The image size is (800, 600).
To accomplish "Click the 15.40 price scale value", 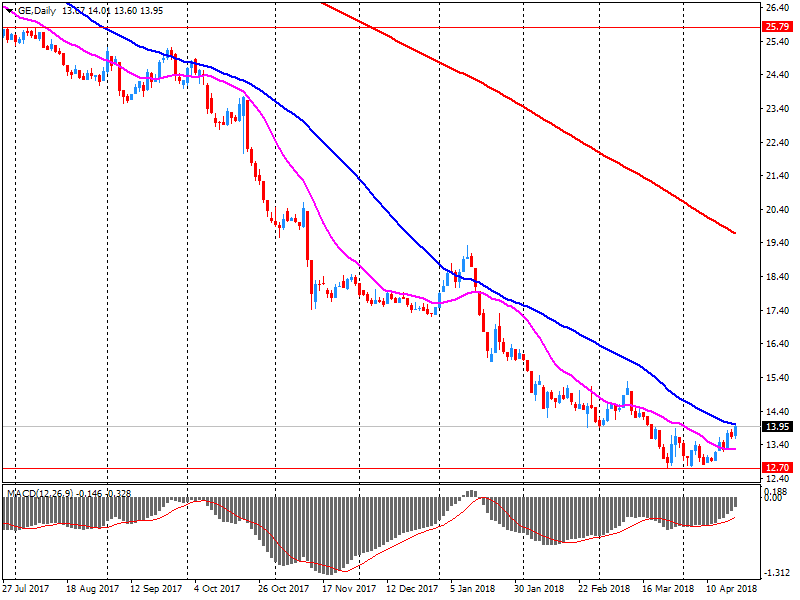I will 778,377.
